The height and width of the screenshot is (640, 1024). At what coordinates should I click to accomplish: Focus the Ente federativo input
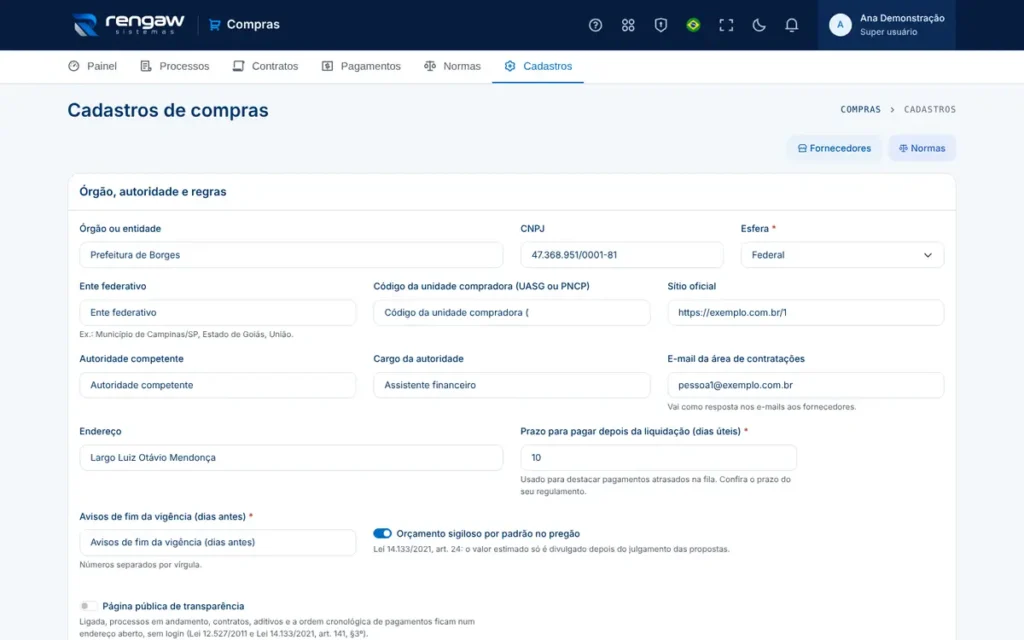click(x=217, y=312)
